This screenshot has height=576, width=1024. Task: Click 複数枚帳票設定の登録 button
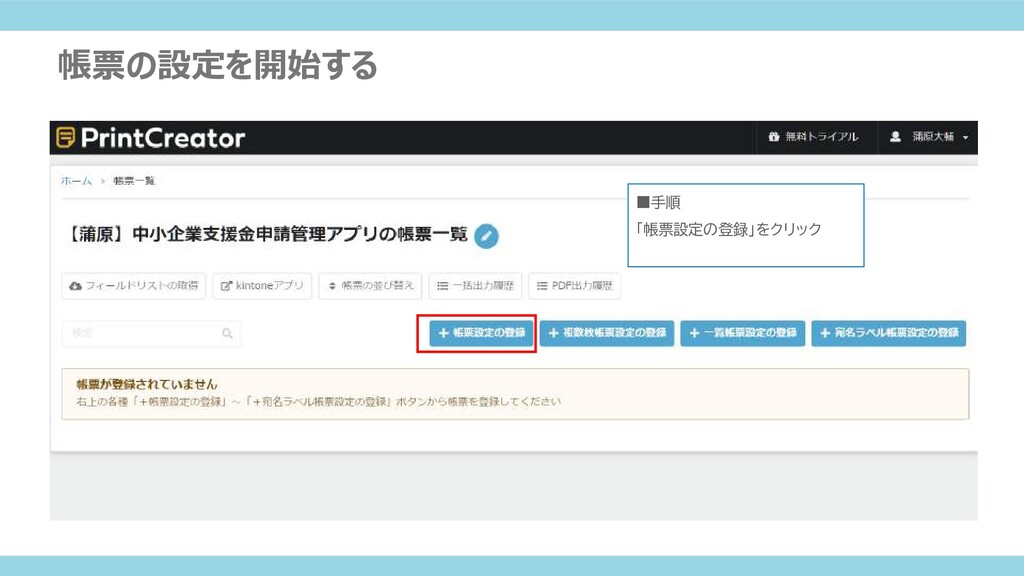[607, 333]
